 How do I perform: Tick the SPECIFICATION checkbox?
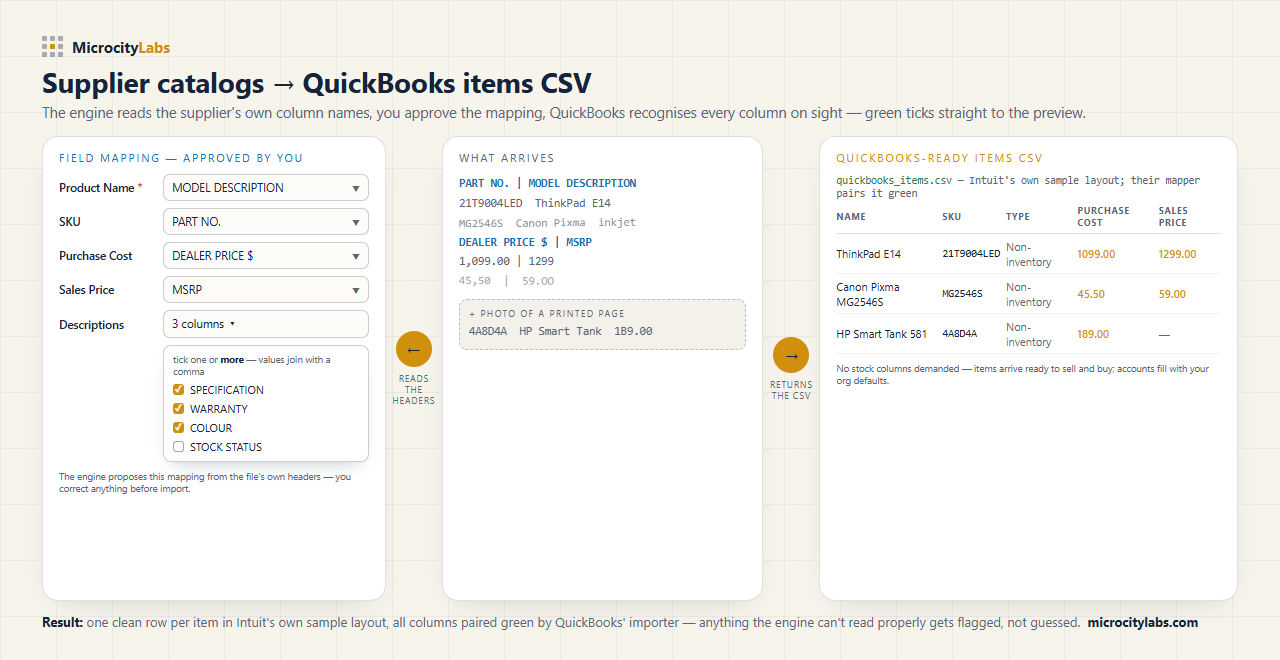pyautogui.click(x=179, y=390)
